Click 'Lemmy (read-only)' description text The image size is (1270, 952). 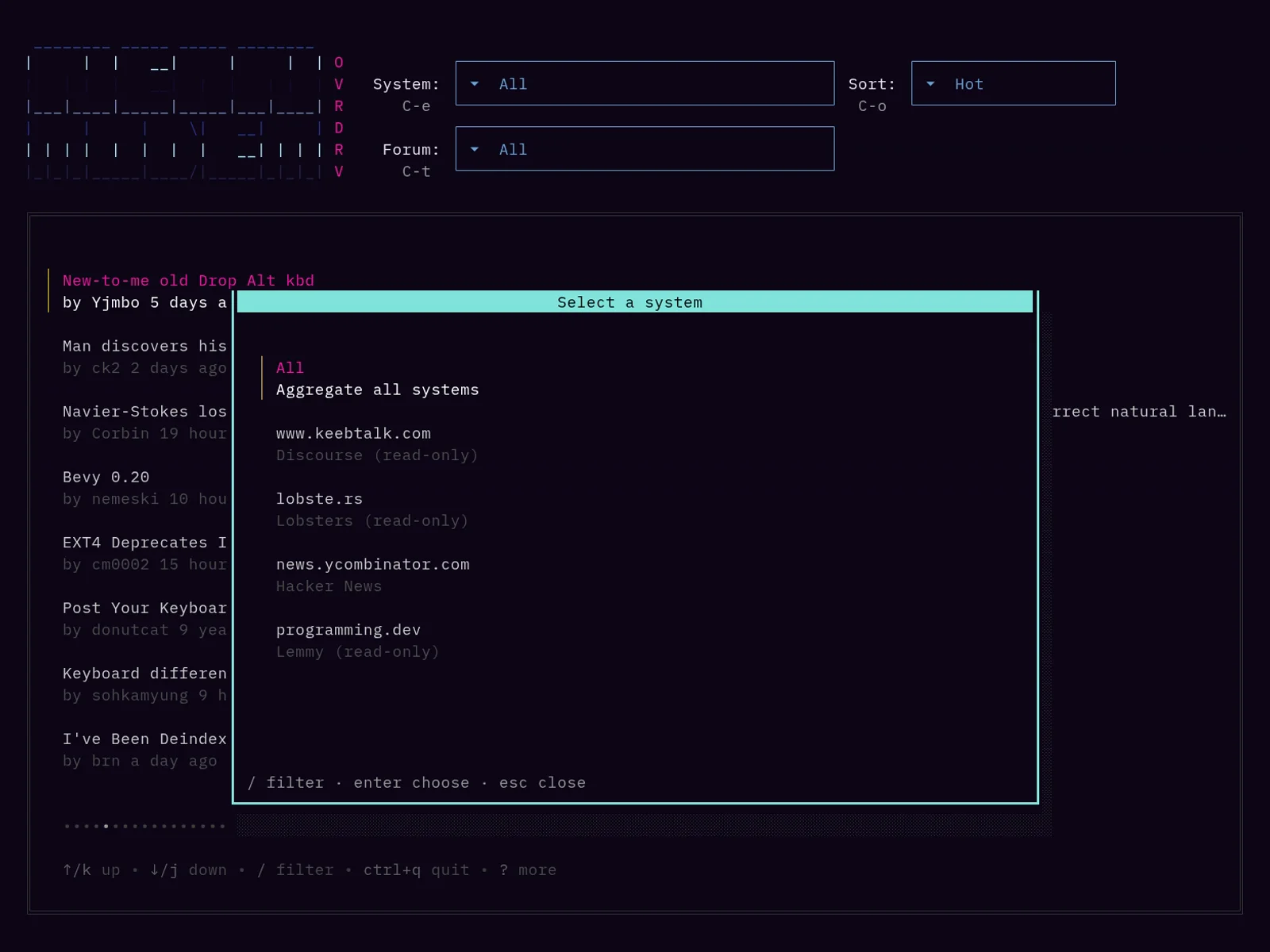point(357,652)
